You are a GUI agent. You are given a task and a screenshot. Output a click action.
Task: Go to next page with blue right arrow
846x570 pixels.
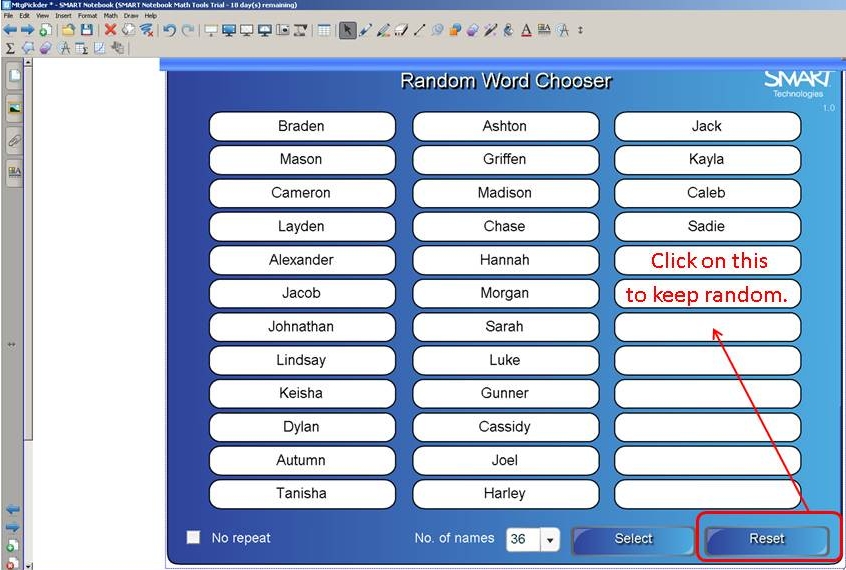click(28, 30)
